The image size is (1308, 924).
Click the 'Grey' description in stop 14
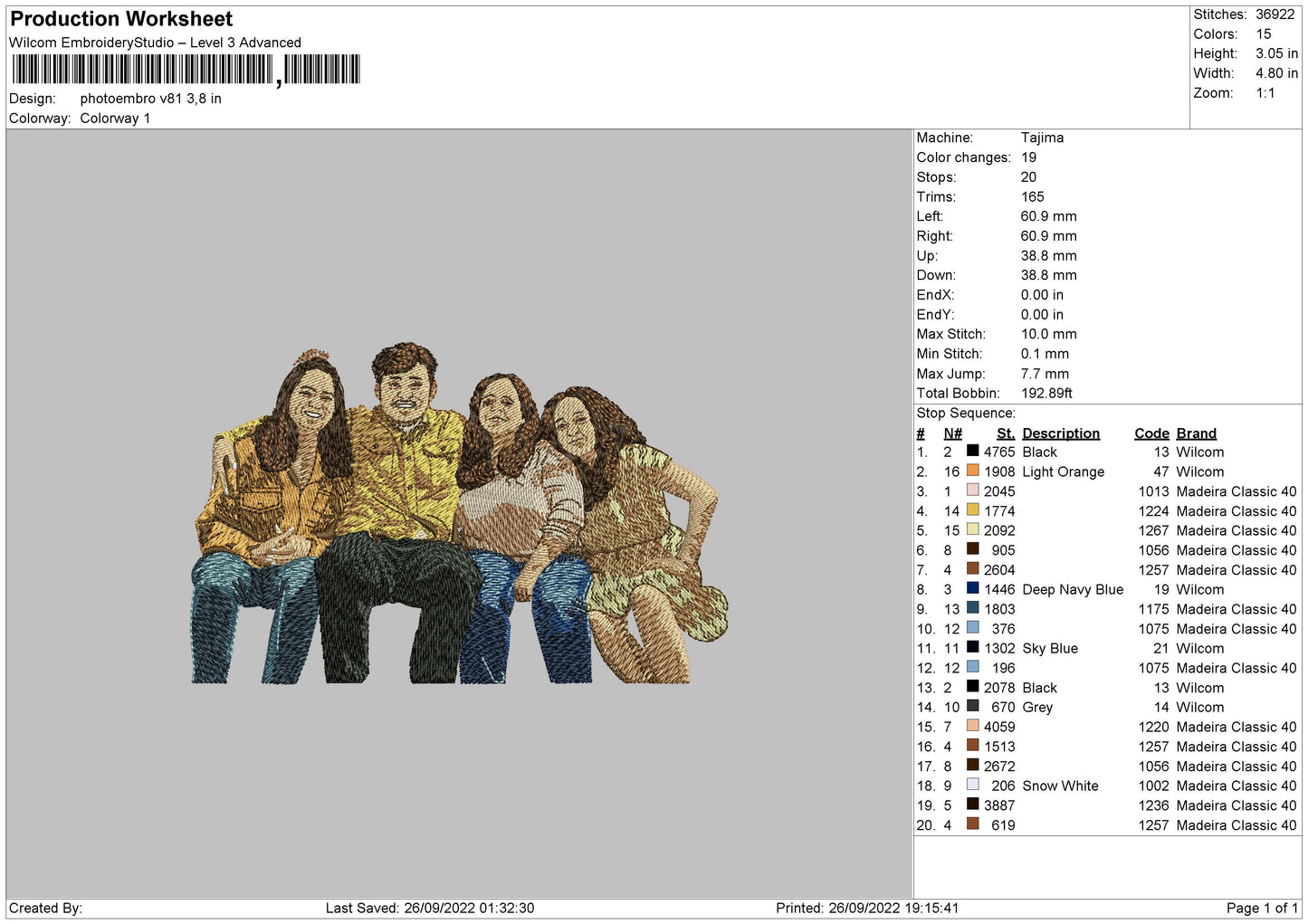pyautogui.click(x=1037, y=707)
